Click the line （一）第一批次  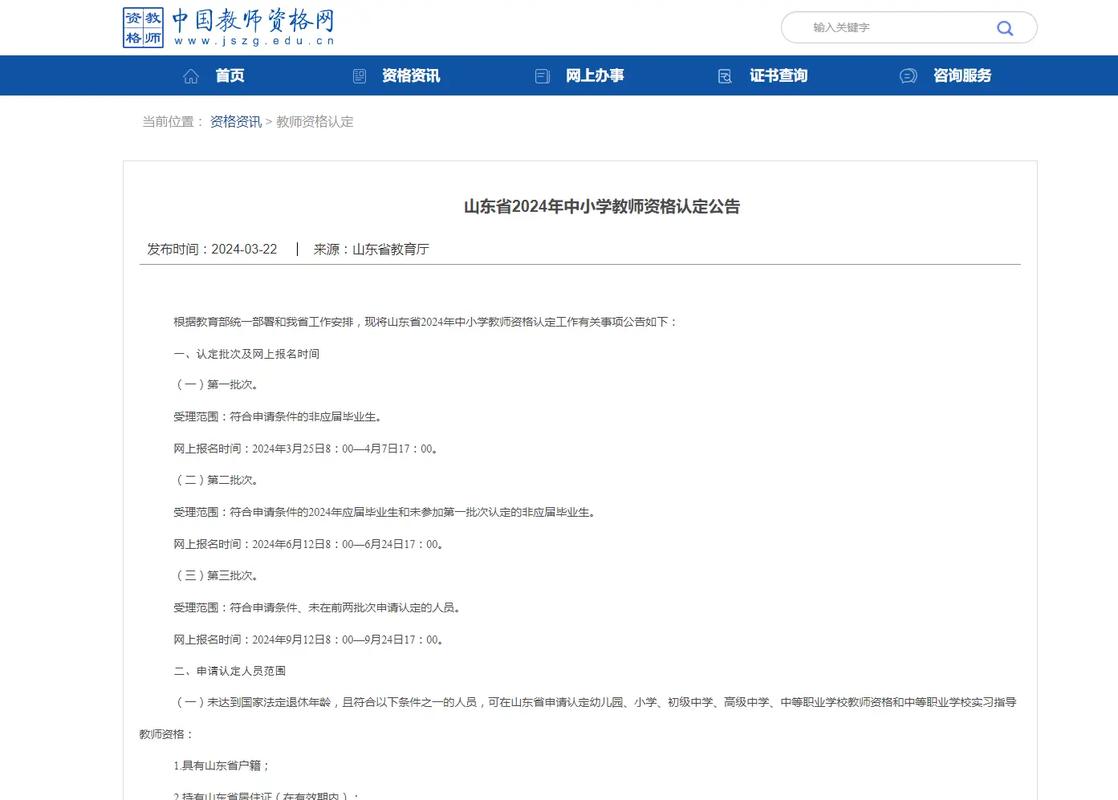[x=216, y=385]
